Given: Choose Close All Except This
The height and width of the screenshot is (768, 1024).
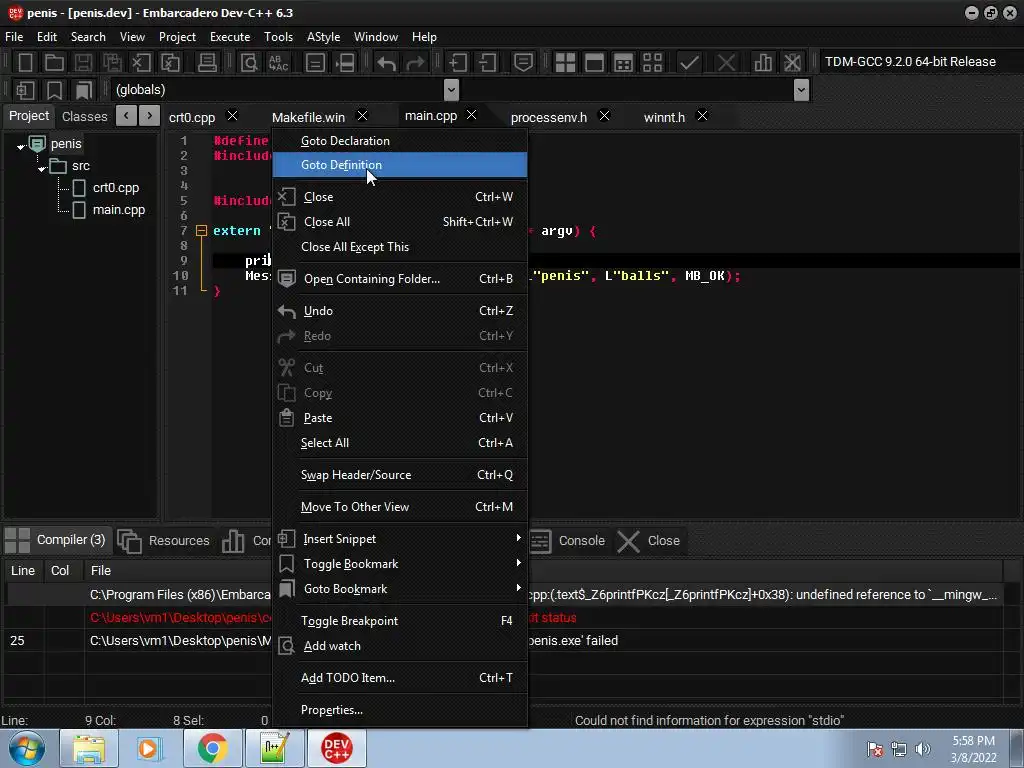Looking at the screenshot, I should [x=400, y=247].
